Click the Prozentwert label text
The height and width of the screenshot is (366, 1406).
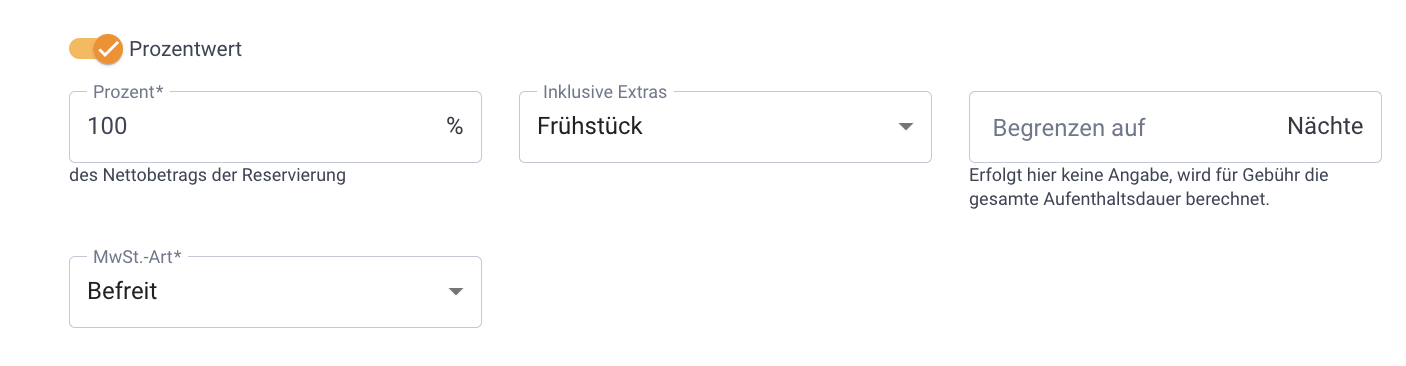[185, 49]
